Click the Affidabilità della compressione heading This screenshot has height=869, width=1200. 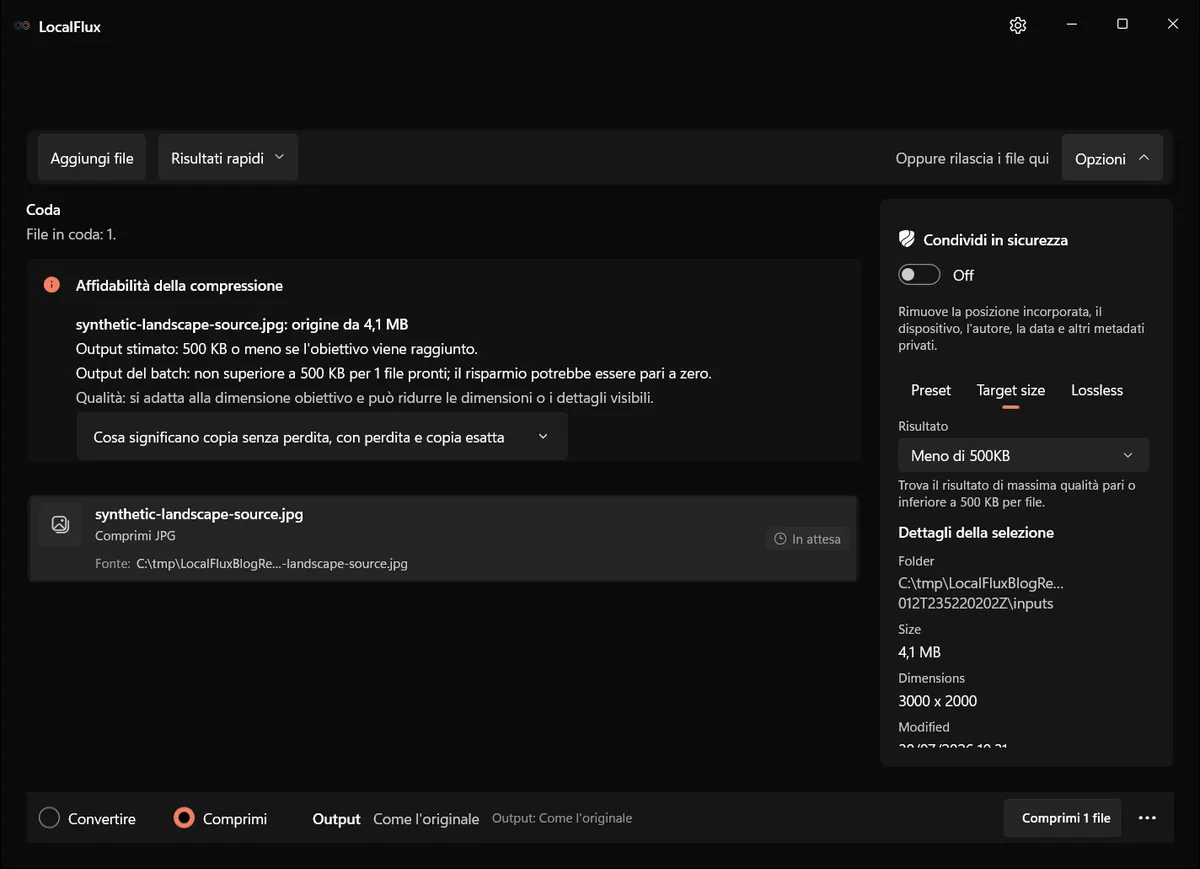[x=179, y=285]
